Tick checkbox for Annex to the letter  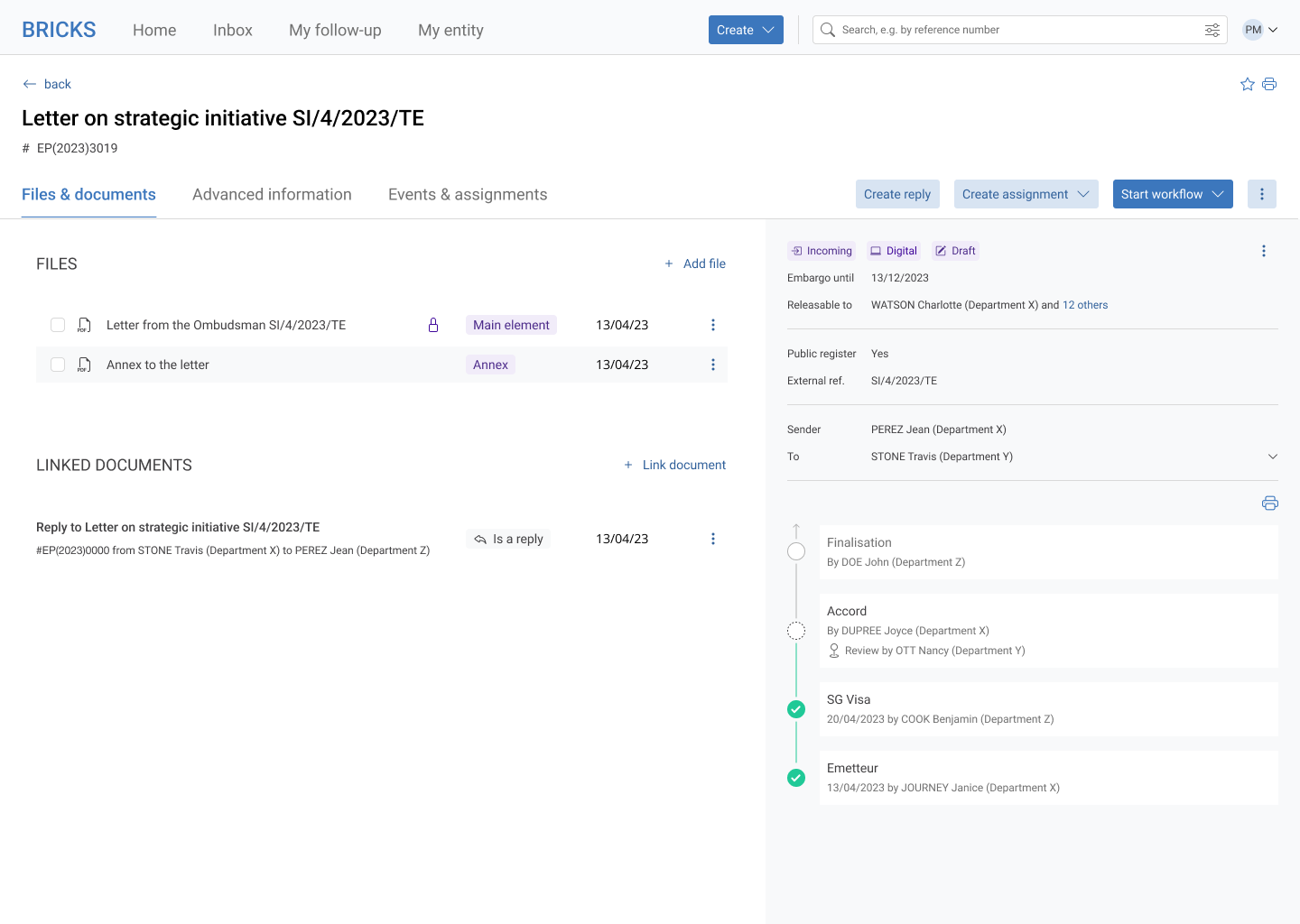tap(58, 365)
